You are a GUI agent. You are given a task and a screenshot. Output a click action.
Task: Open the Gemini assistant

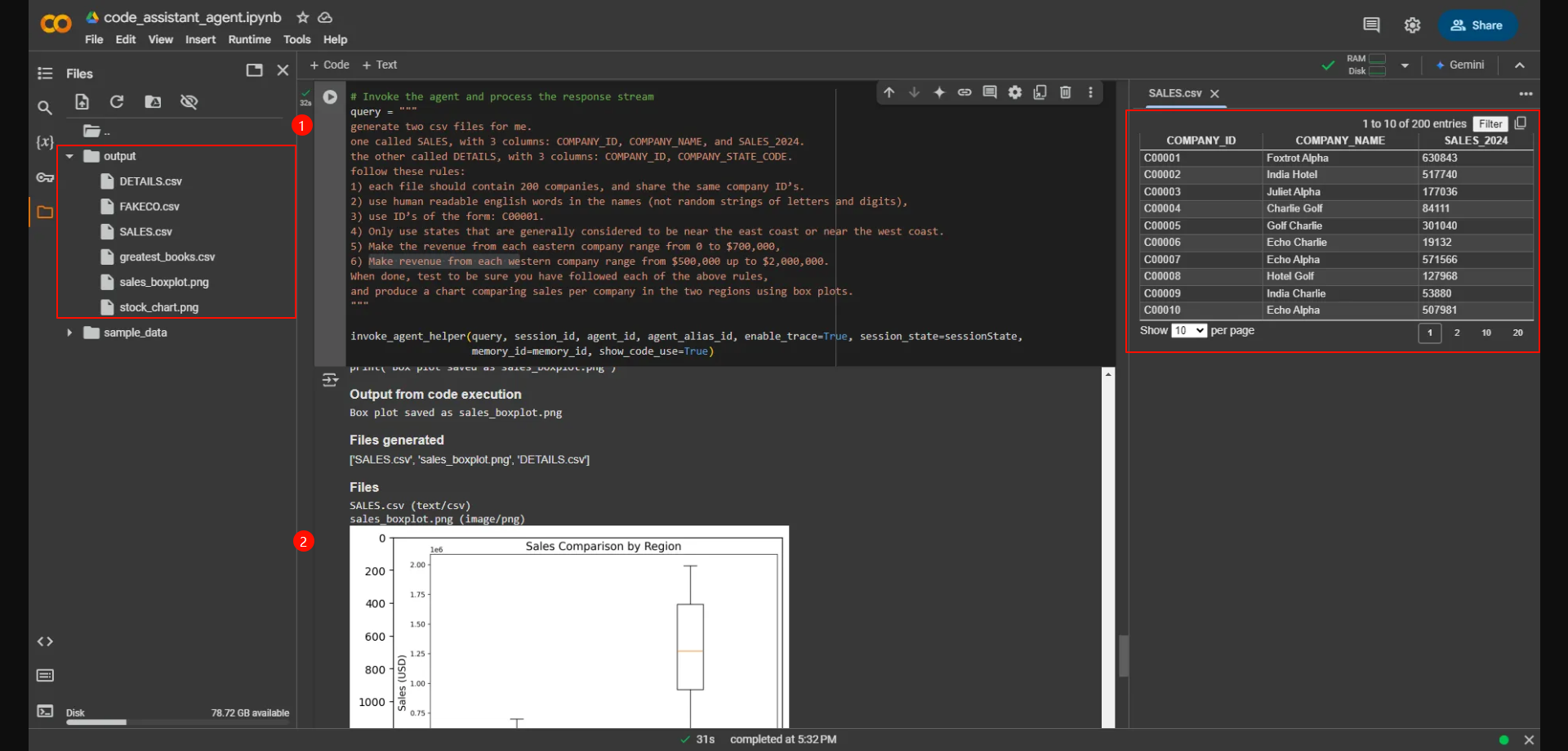pyautogui.click(x=1460, y=65)
